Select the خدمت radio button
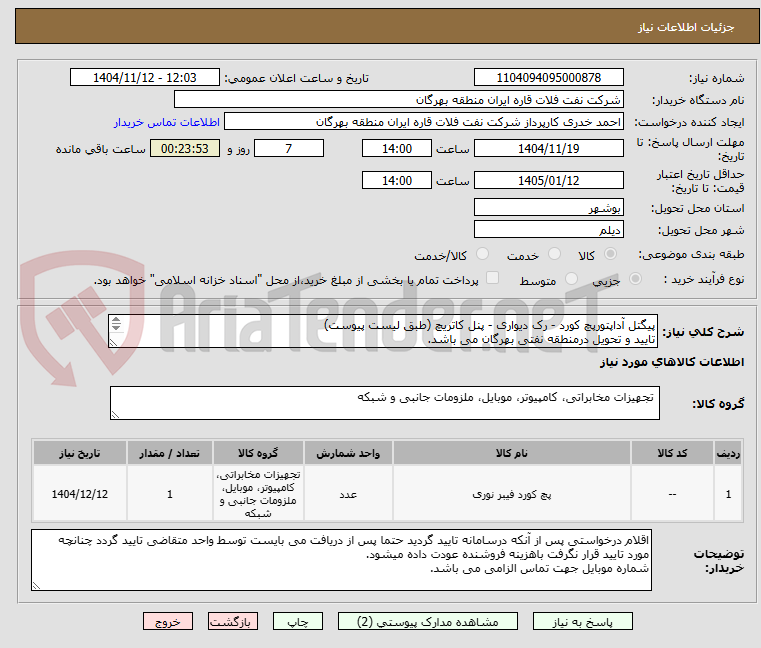 tap(554, 254)
